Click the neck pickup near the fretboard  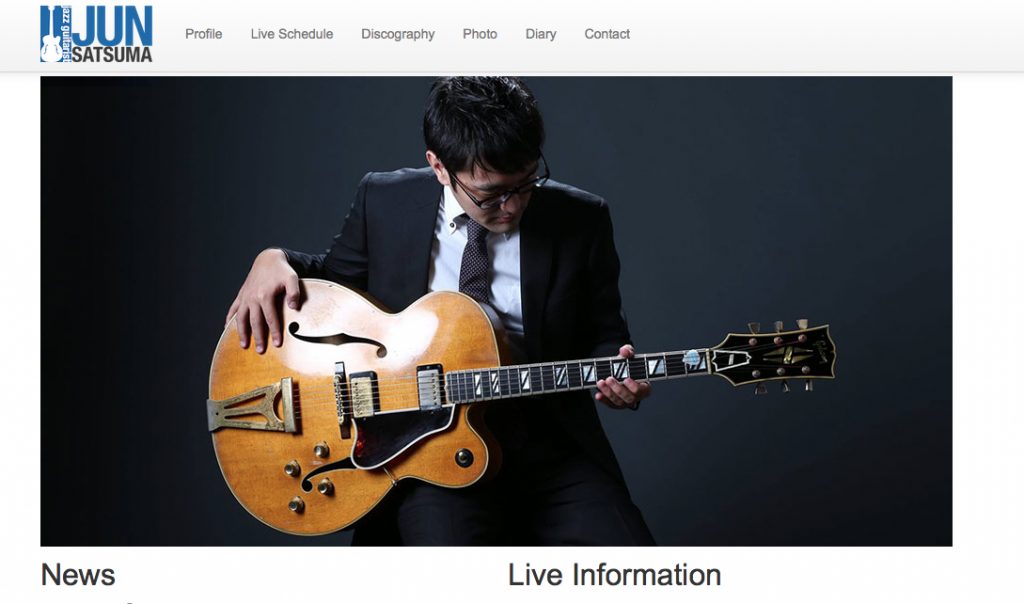point(430,388)
